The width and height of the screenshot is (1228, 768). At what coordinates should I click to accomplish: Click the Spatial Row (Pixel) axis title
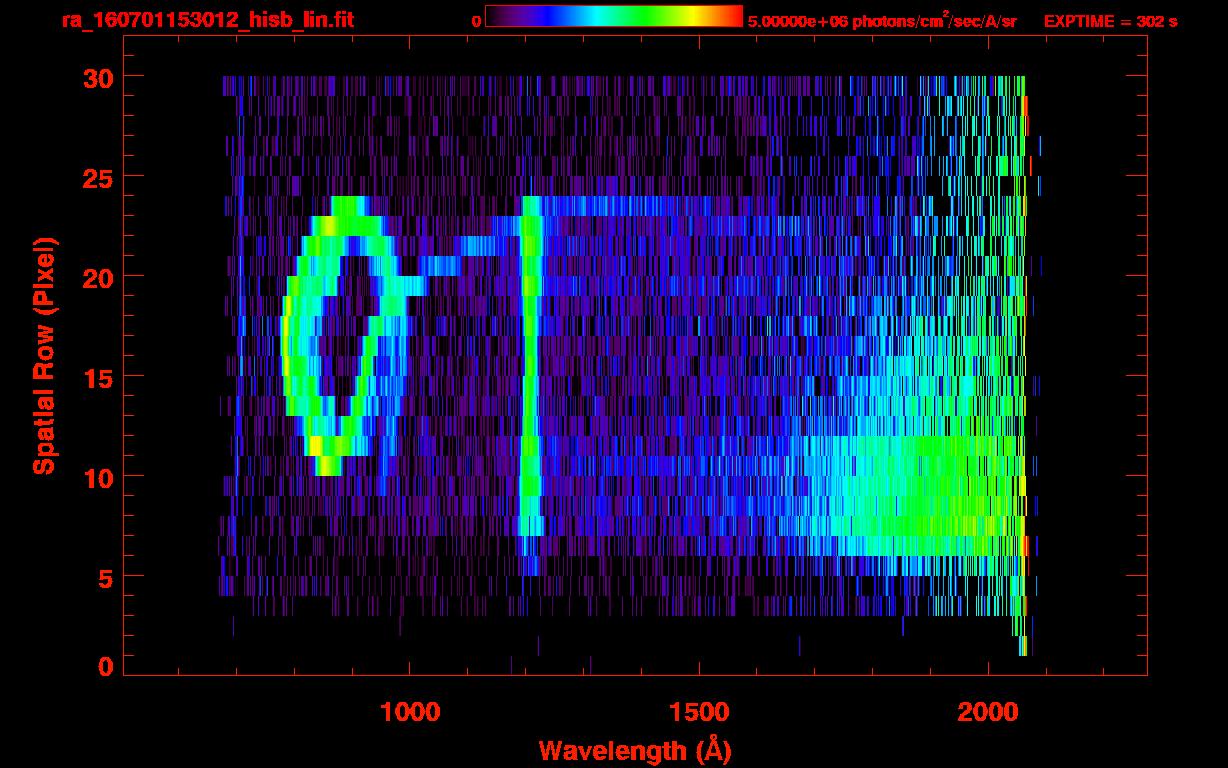tap(44, 355)
